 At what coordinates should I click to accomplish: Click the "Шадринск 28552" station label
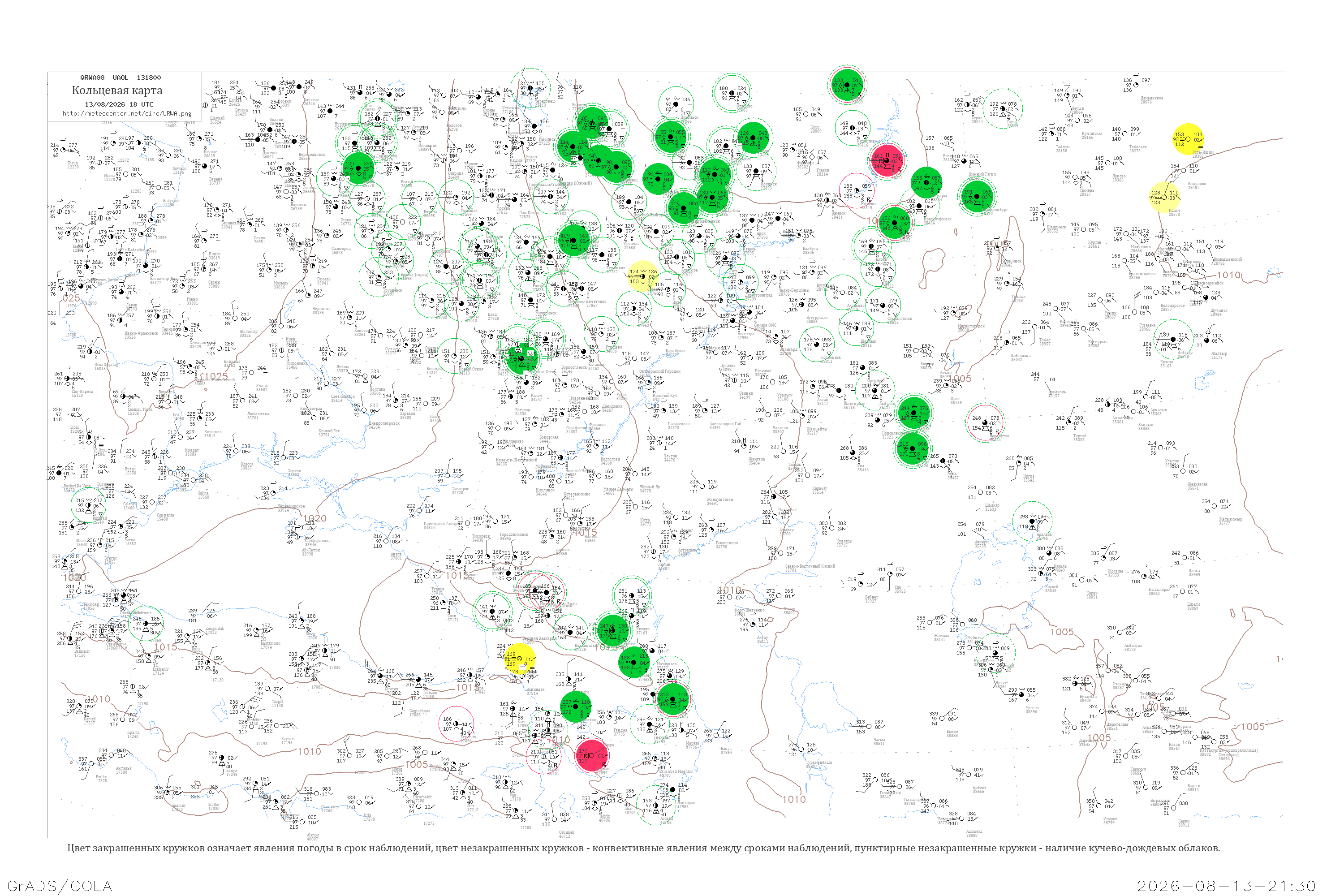click(1056, 229)
